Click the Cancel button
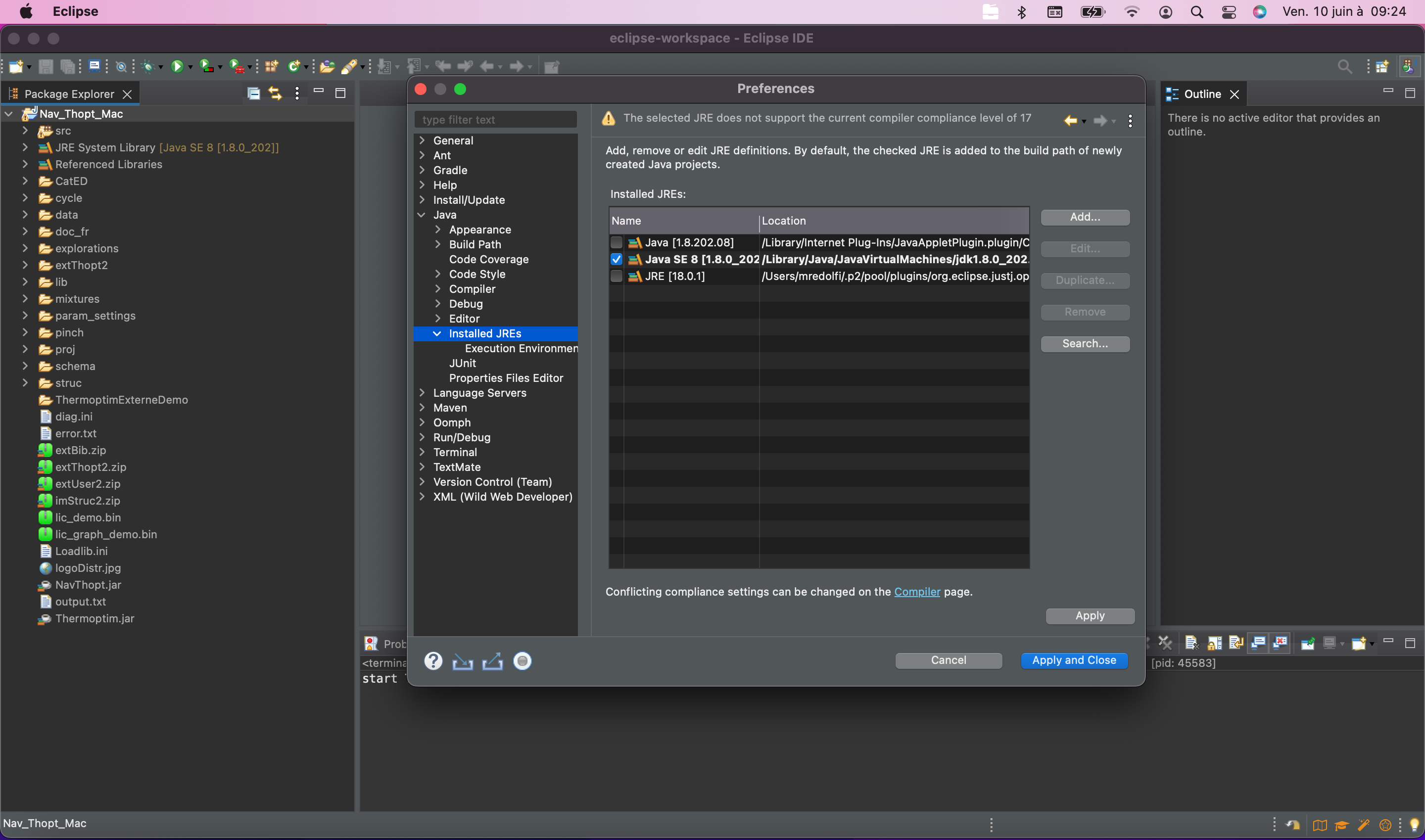The image size is (1425, 840). click(x=949, y=660)
